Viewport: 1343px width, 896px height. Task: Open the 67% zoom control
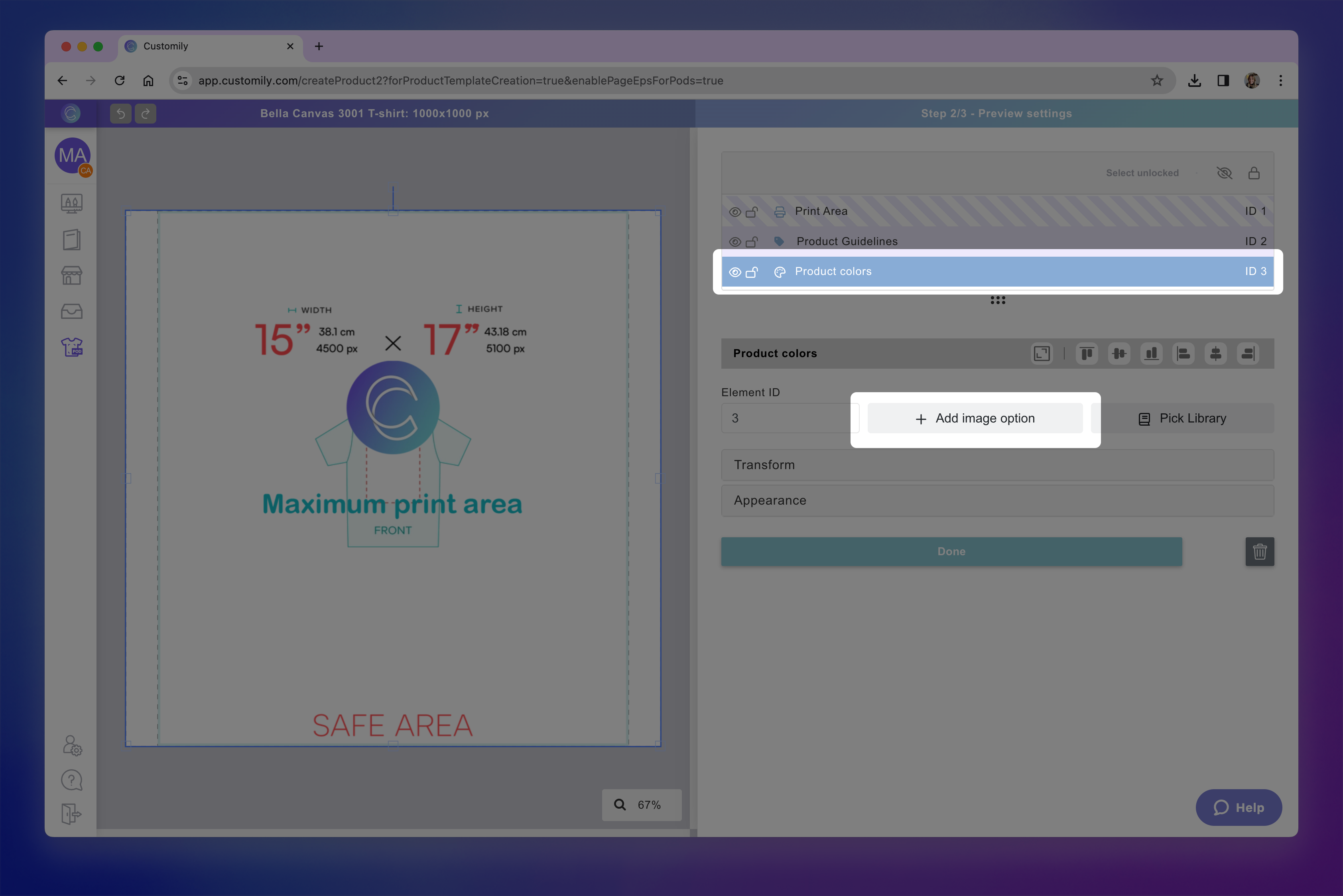click(x=642, y=805)
